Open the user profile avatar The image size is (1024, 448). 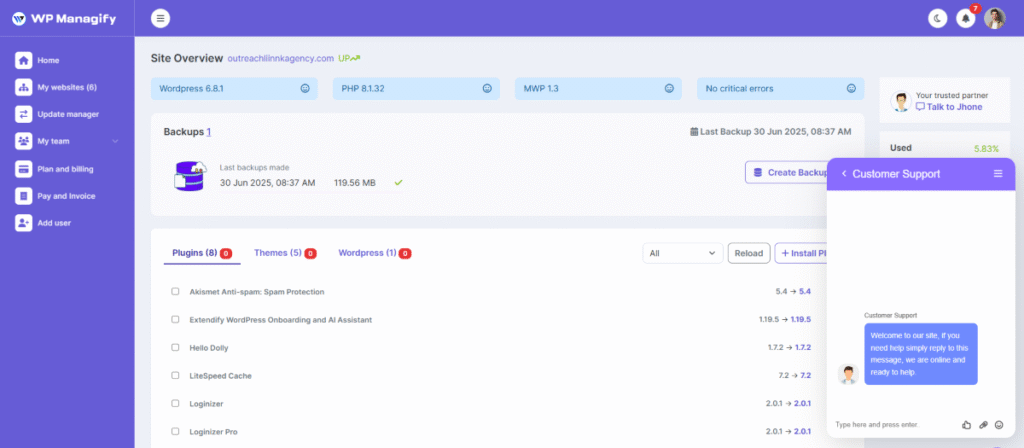995,18
